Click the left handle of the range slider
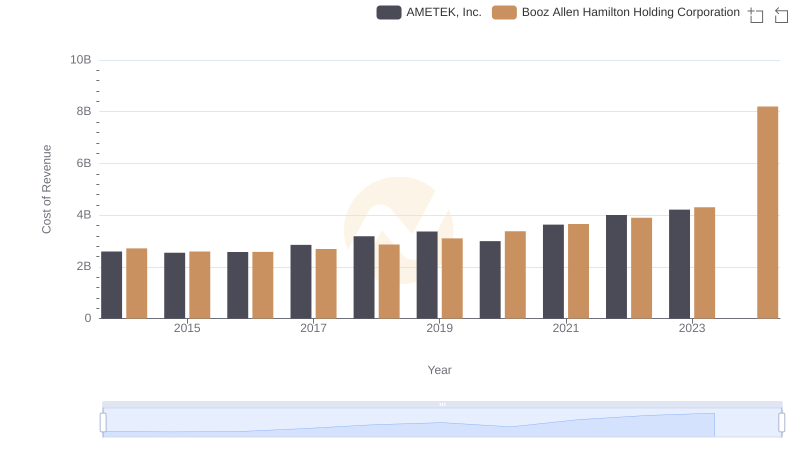 103,423
